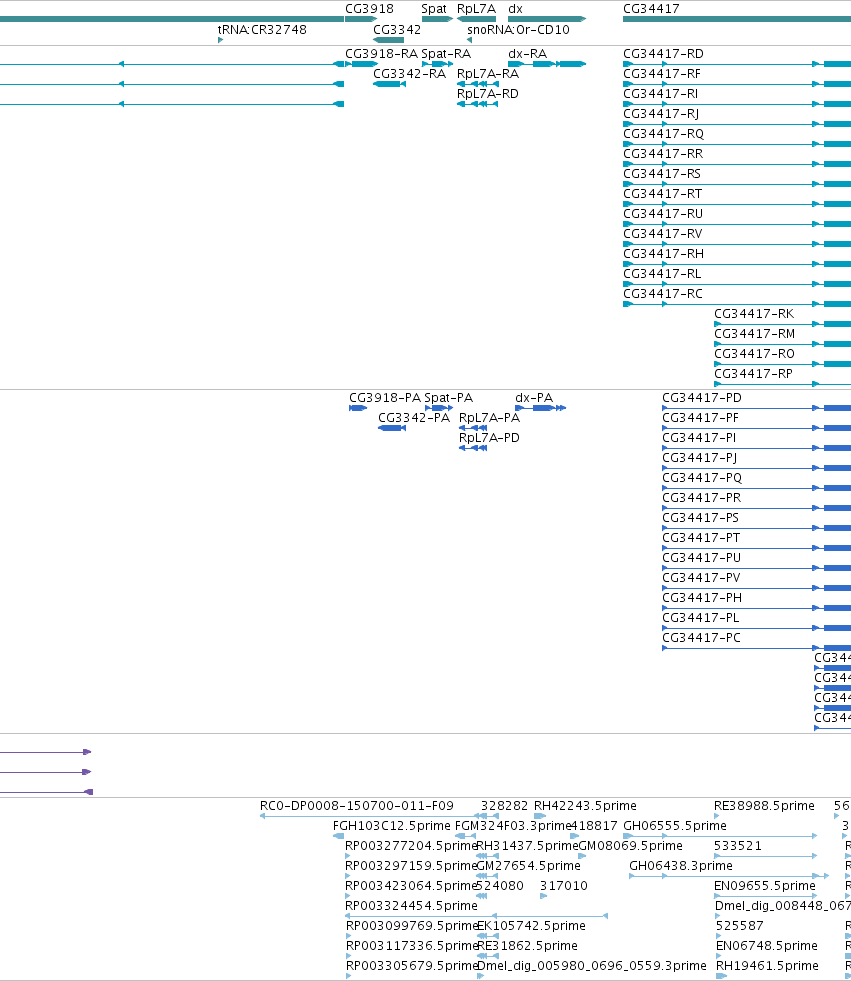Open transcript CG34417-RH
This screenshot has height=981, width=851.
pos(663,254)
